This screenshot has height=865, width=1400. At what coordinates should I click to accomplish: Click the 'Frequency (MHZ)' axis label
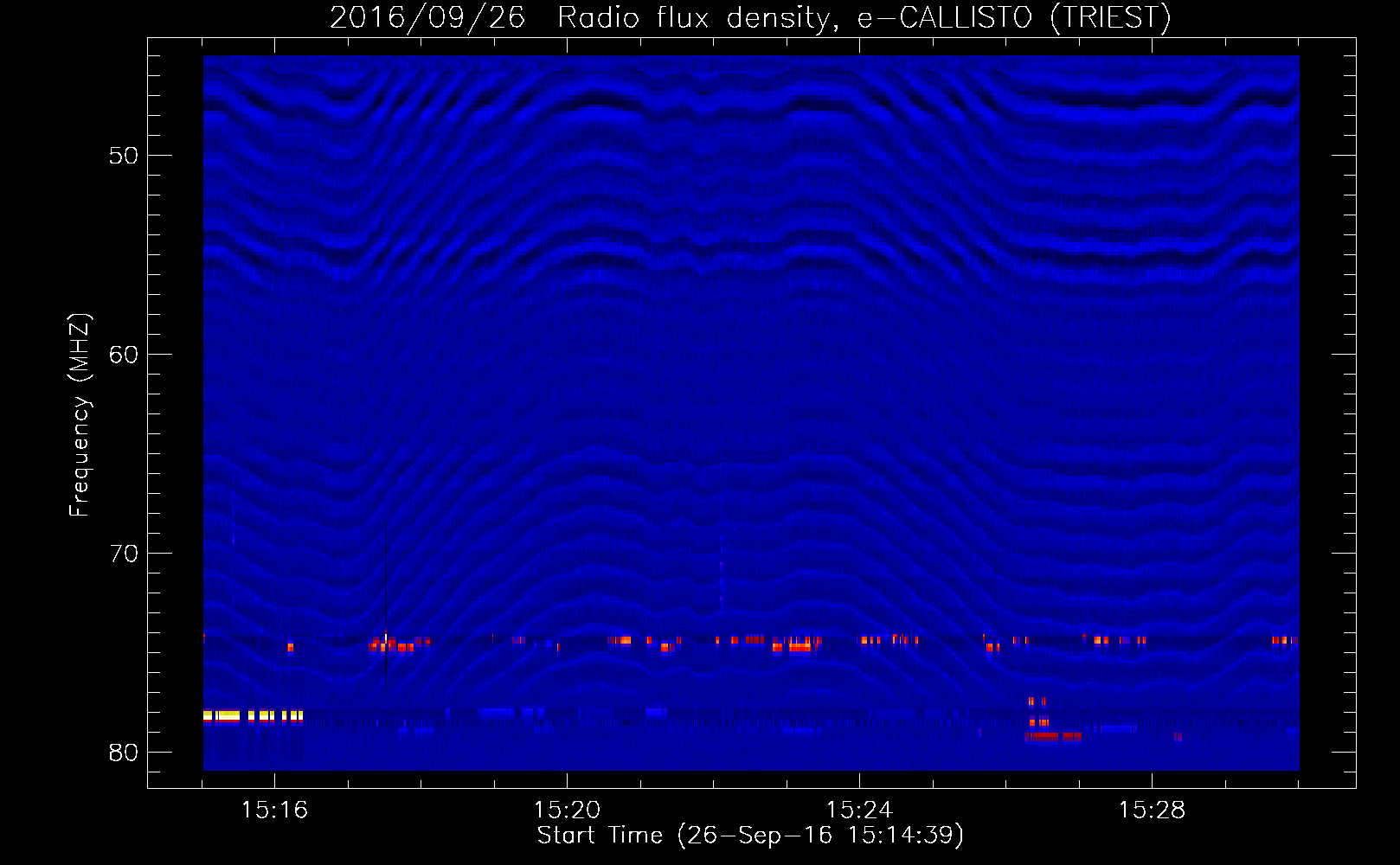coord(80,415)
